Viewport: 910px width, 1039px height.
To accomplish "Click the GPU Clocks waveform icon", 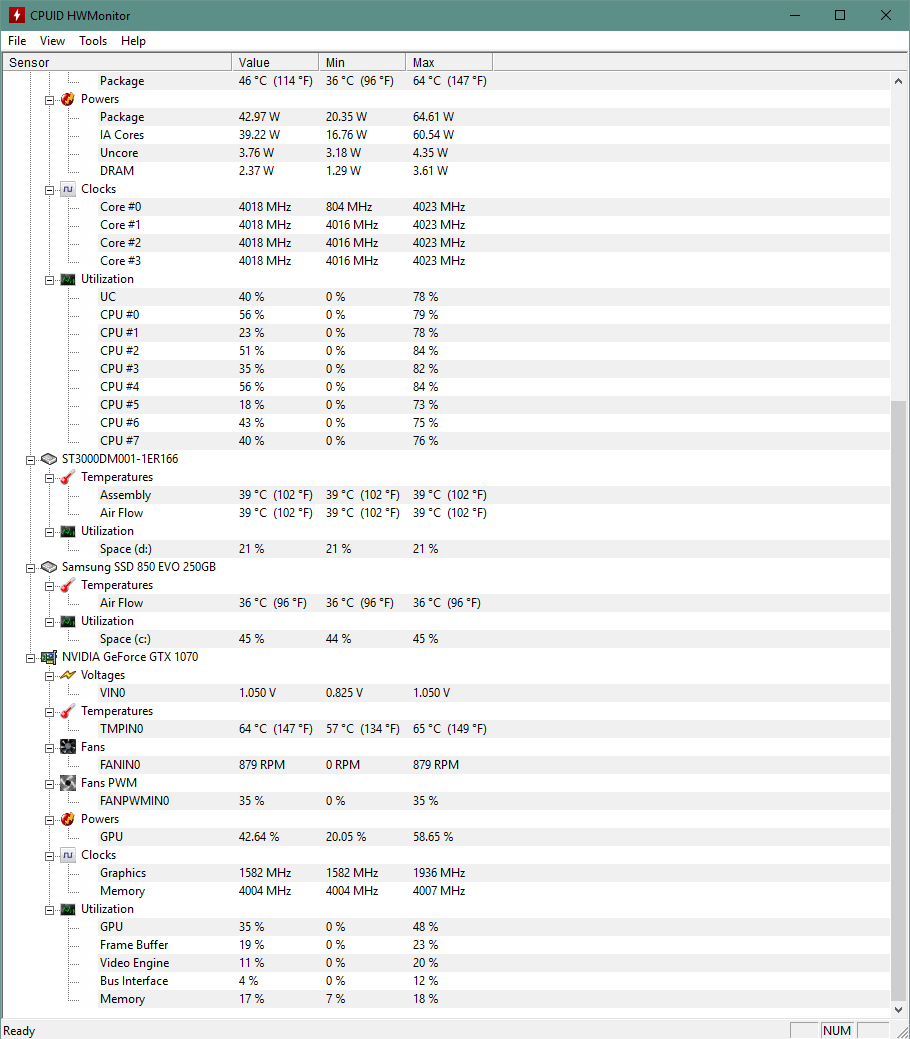I will [x=68, y=855].
